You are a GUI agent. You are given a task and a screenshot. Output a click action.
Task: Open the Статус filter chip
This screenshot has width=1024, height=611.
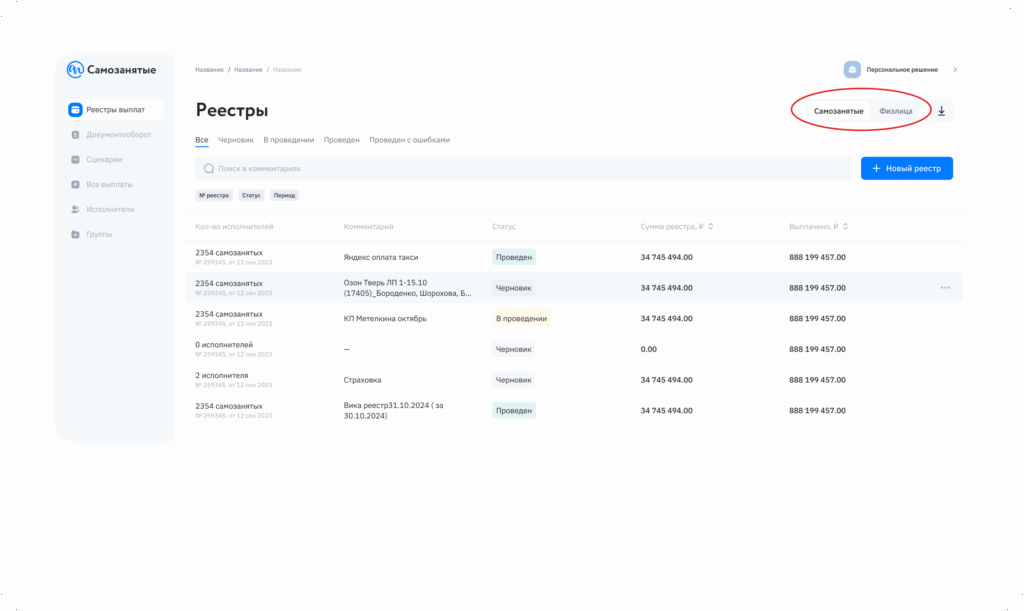tap(250, 195)
